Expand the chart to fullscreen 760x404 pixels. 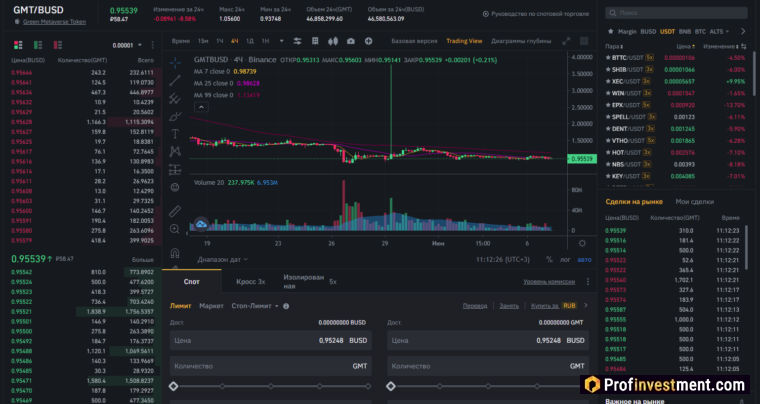566,41
